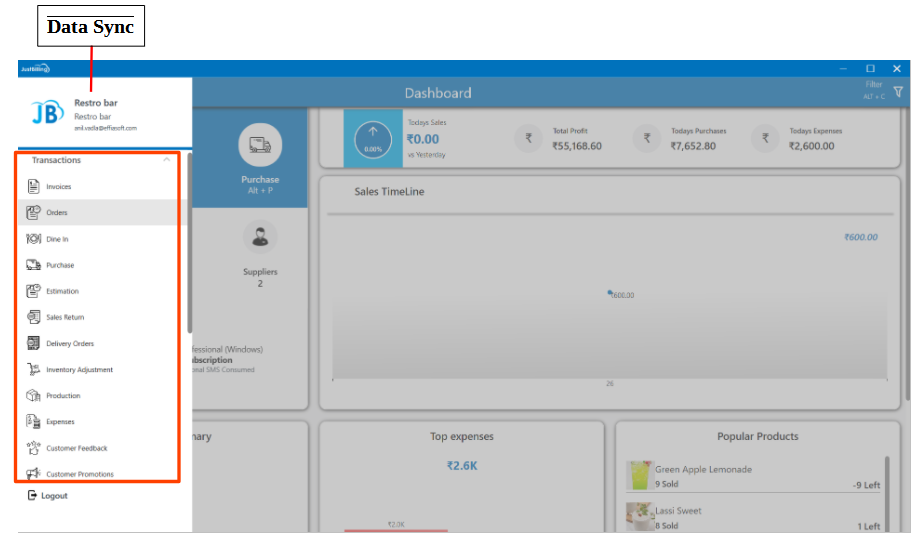Screen dimensions: 912x537
Task: Select the Inventory Adjustment icon
Action: (x=33, y=370)
